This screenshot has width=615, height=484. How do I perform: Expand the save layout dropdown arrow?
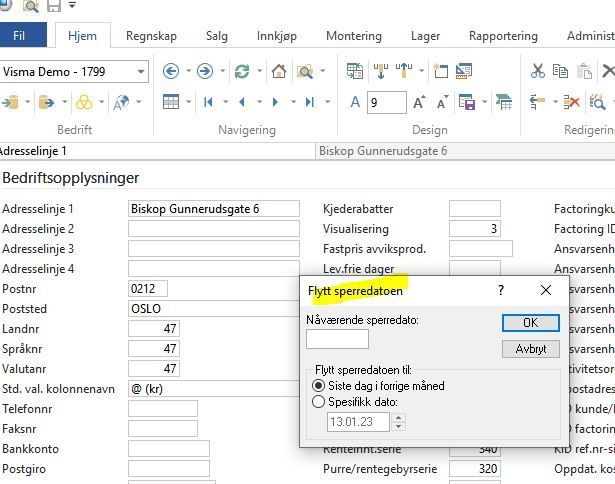point(484,102)
